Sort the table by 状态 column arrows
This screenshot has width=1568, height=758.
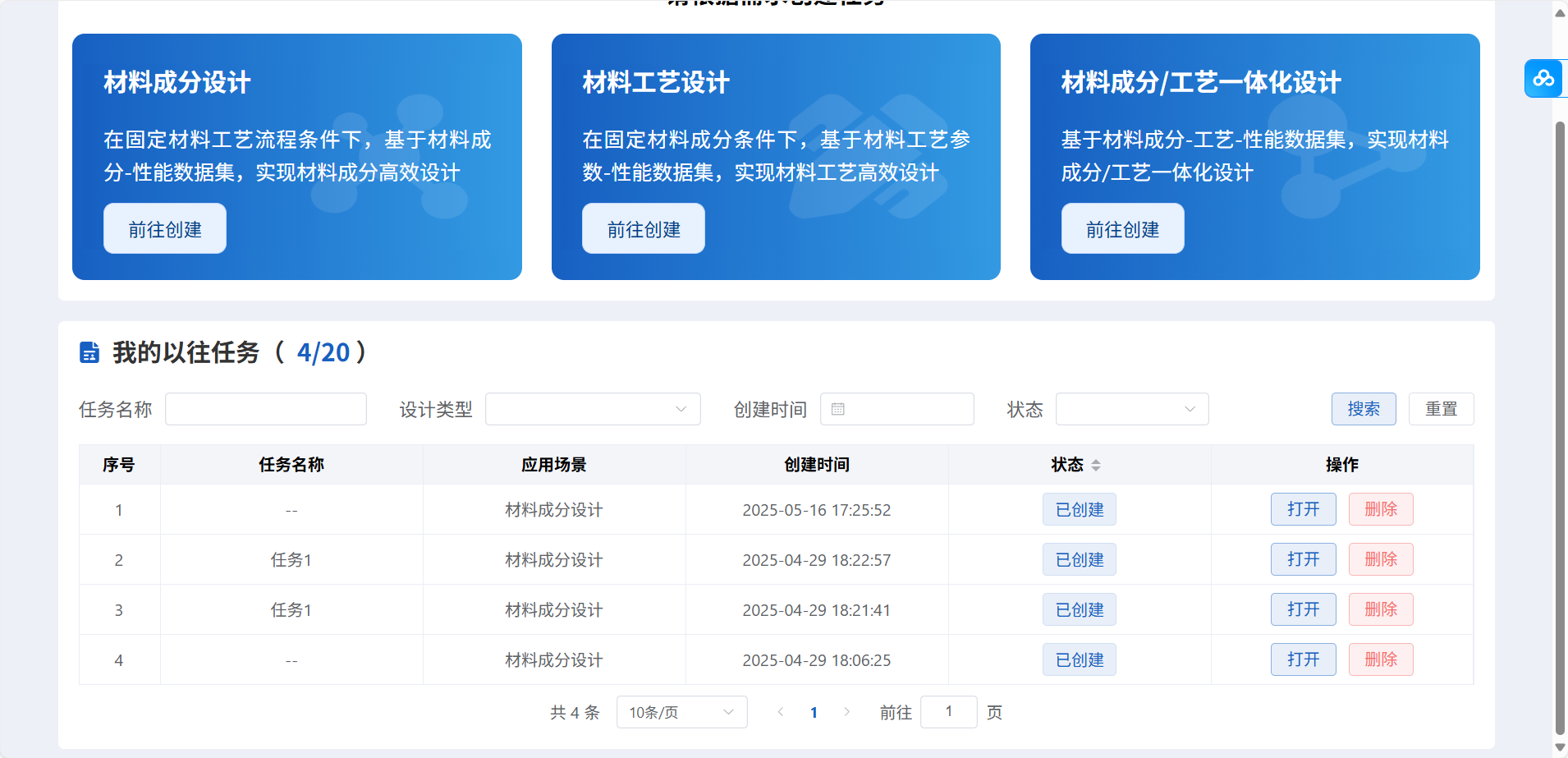coord(1095,465)
